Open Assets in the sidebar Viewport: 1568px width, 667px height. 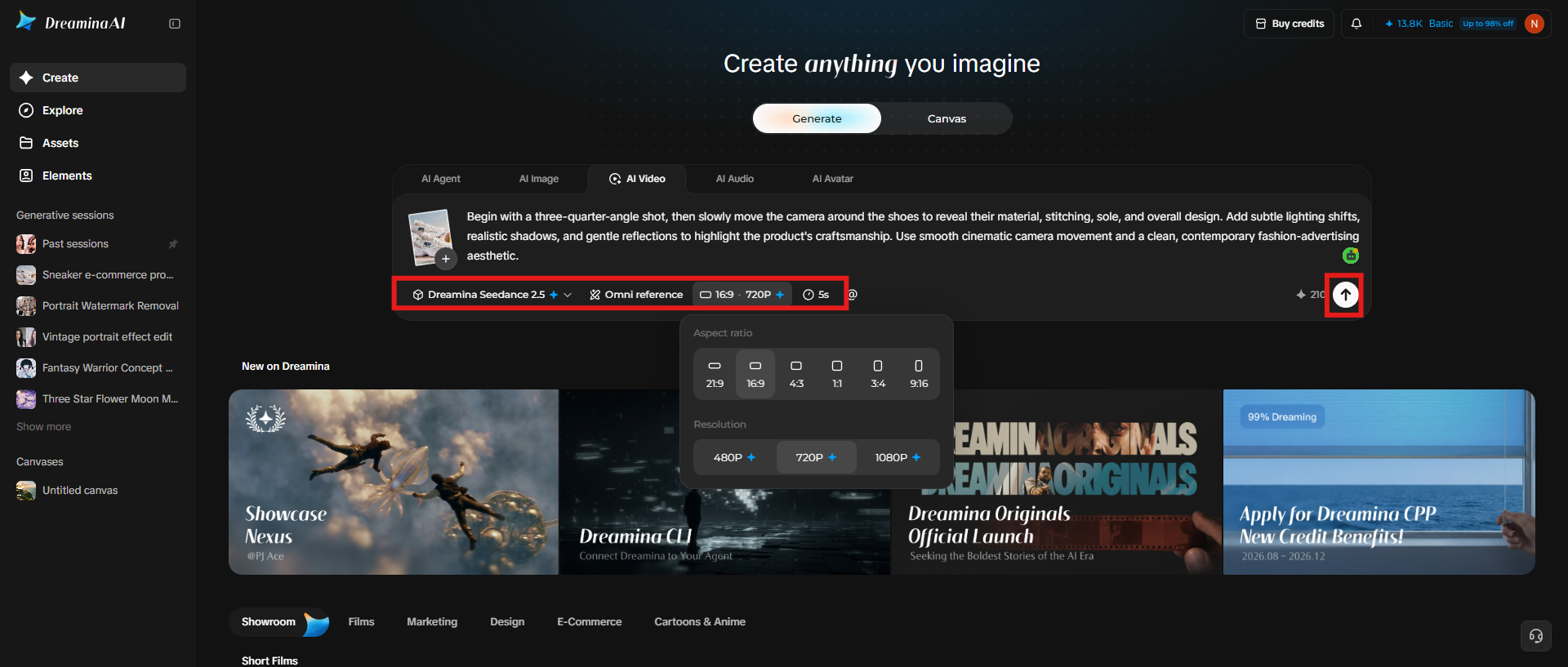coord(98,143)
